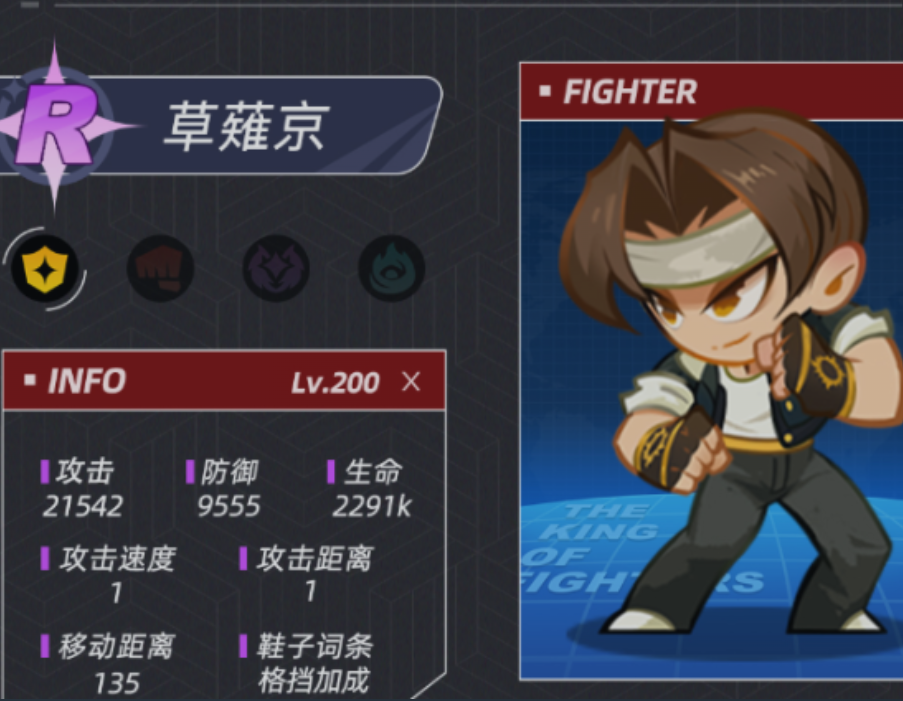The image size is (903, 701).
Task: Click the 攻击距离 stat entry
Action: (308, 575)
